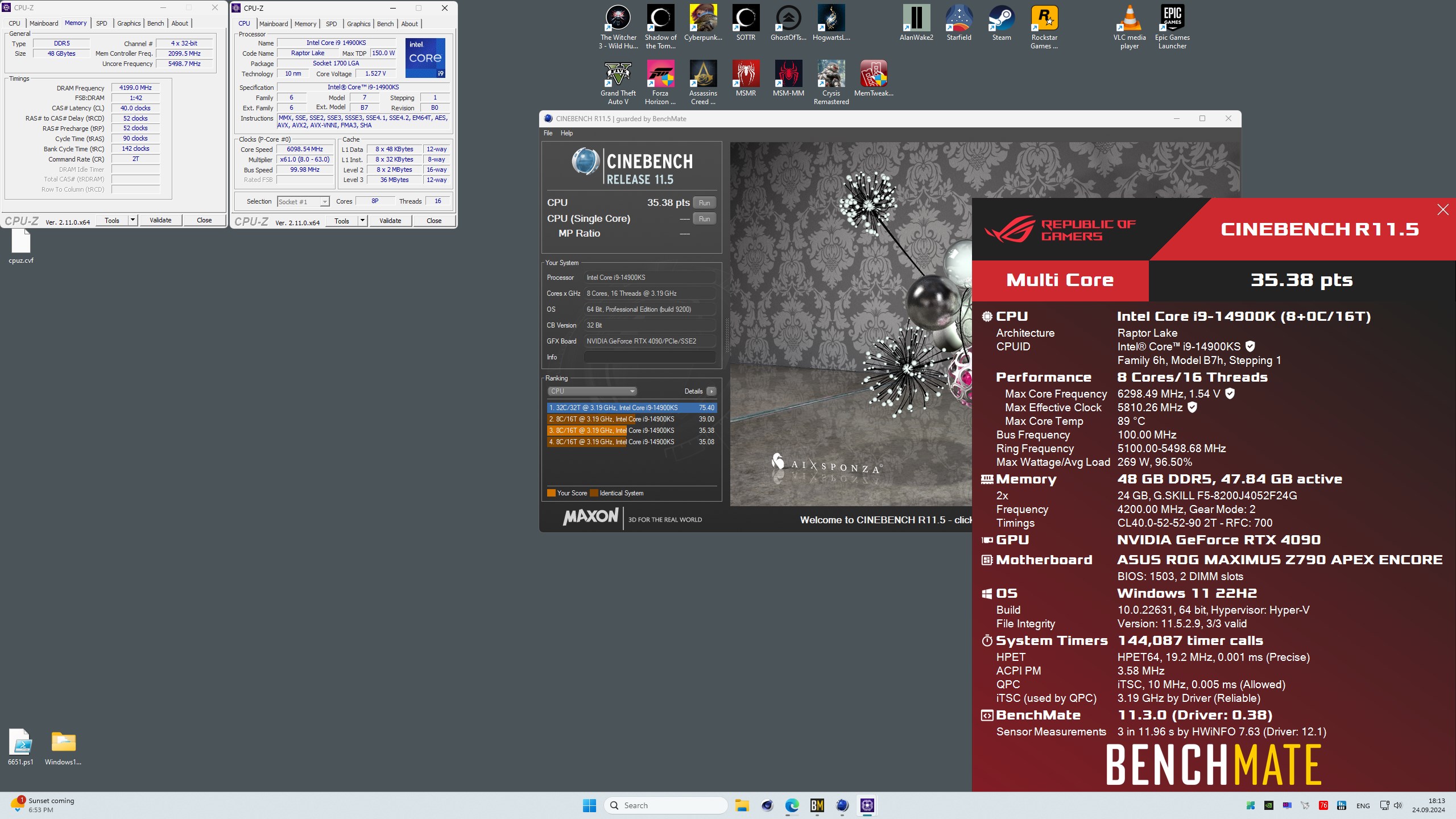Open Microsoft Edge from the taskbar

(792, 805)
